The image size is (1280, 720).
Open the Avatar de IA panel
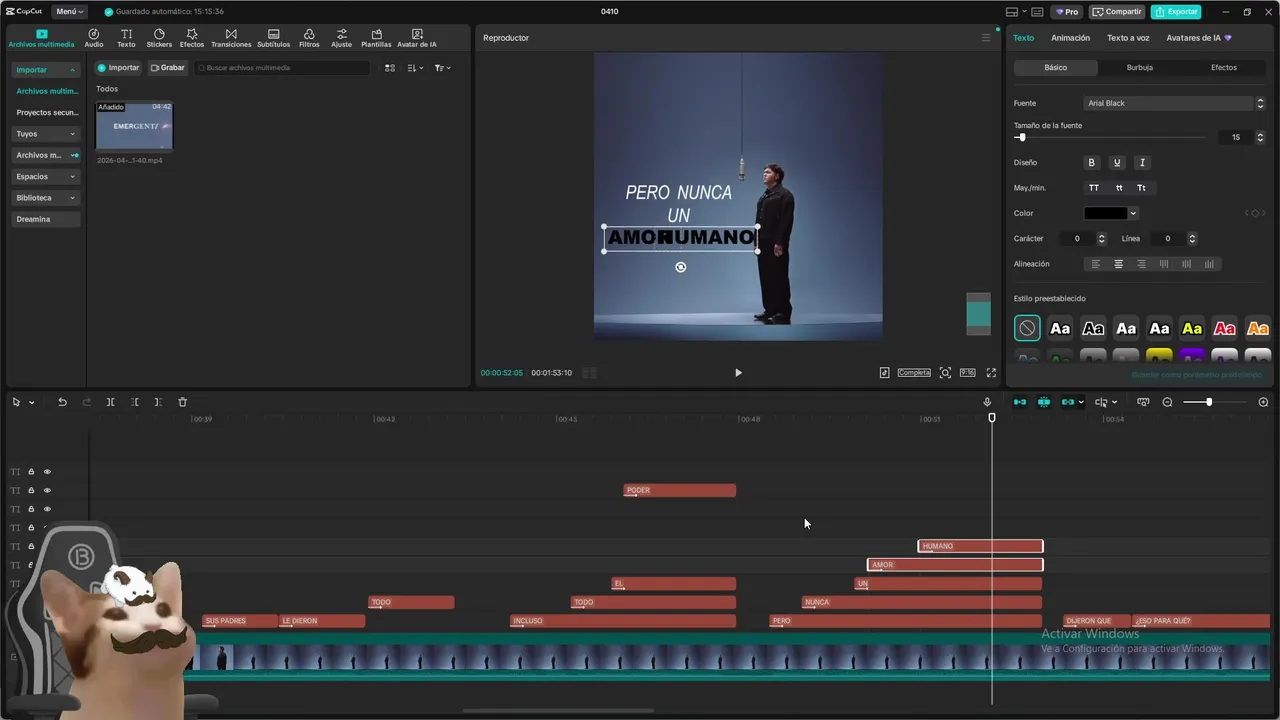417,38
